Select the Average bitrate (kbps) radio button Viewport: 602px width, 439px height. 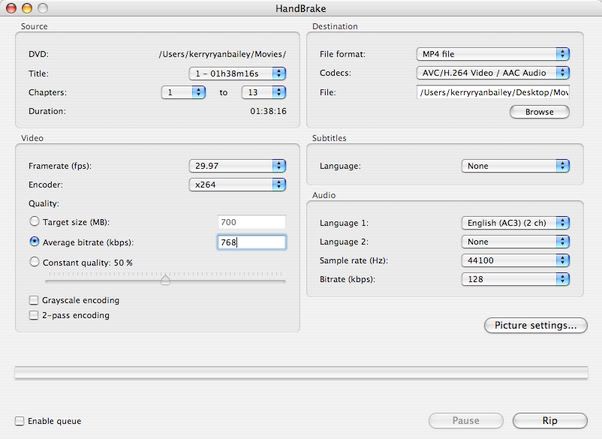[x=34, y=242]
